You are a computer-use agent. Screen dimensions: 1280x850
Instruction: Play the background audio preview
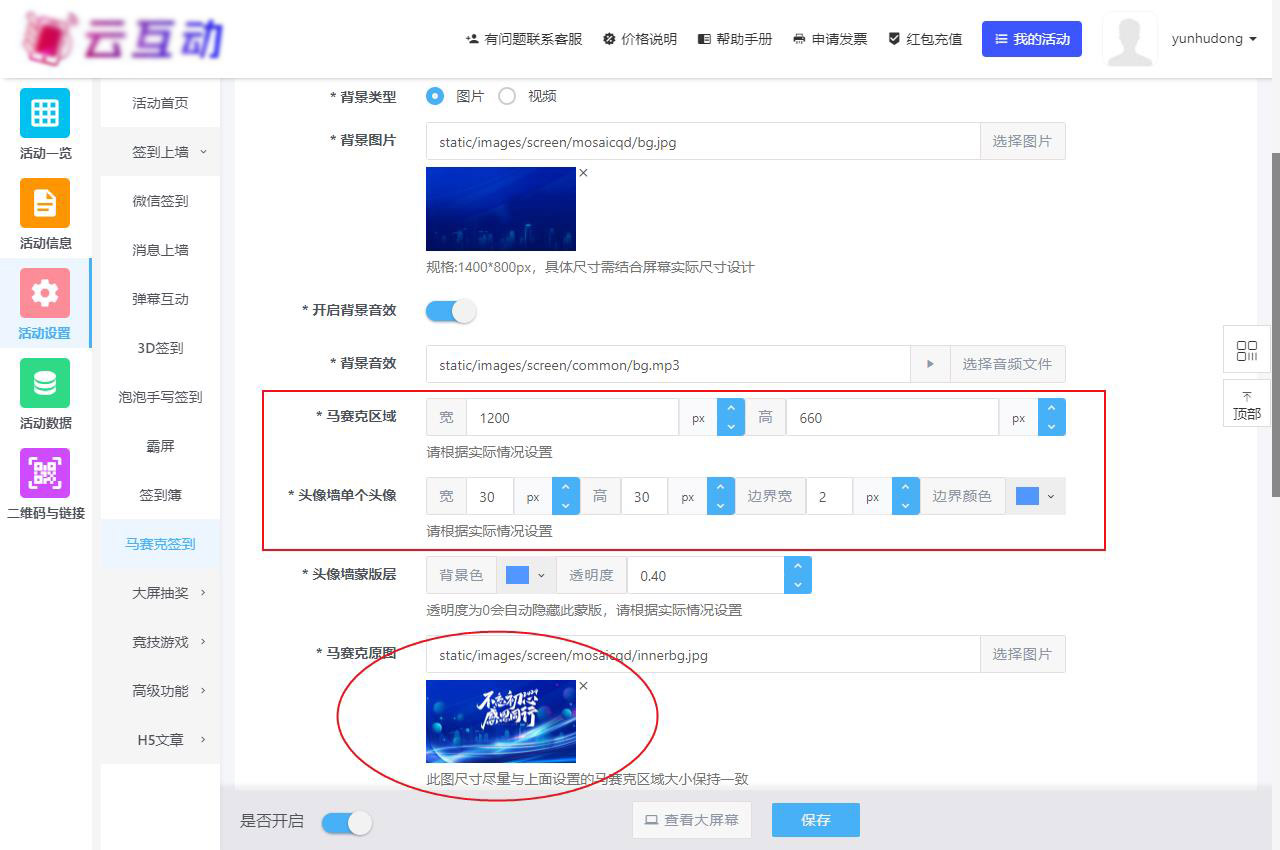pos(930,365)
